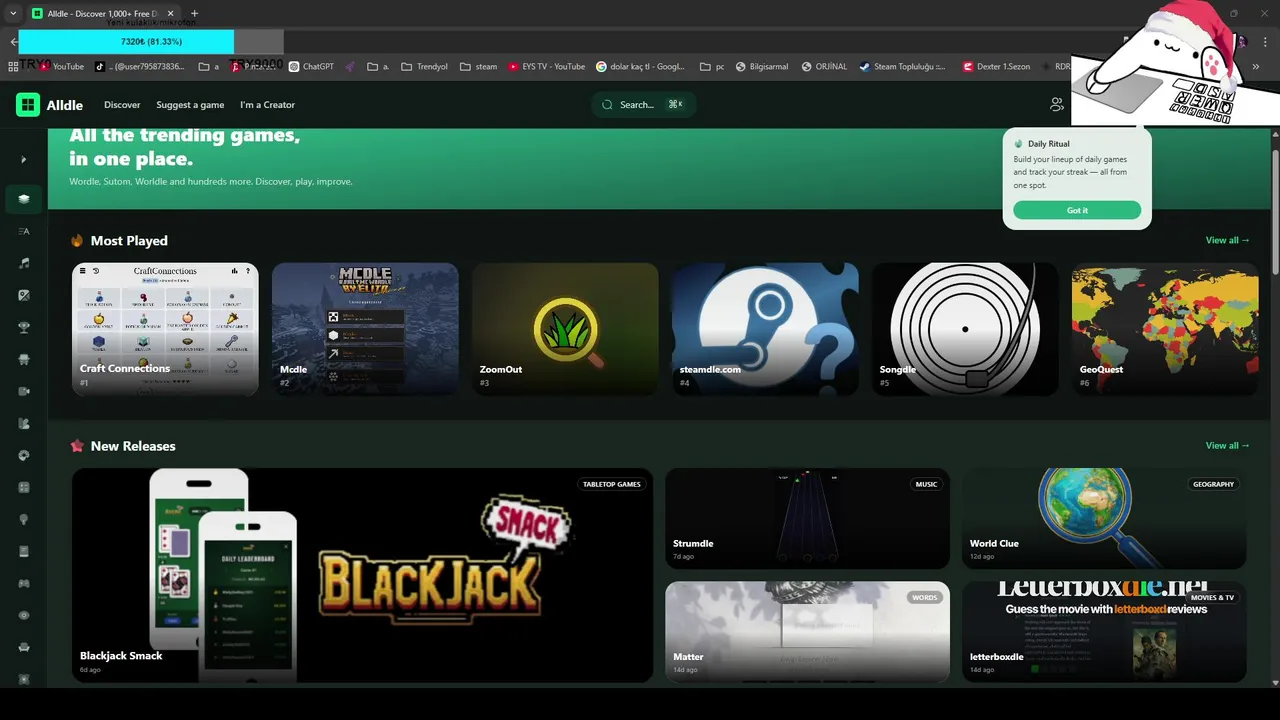Open the car category sidebar icon
Viewport: 1280px width, 720px height.
(24, 359)
